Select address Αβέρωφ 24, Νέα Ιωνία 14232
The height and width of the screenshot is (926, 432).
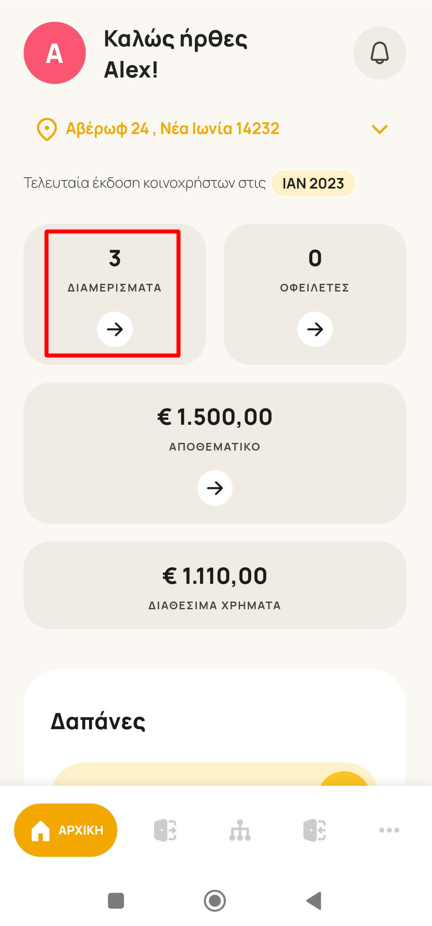tap(172, 128)
